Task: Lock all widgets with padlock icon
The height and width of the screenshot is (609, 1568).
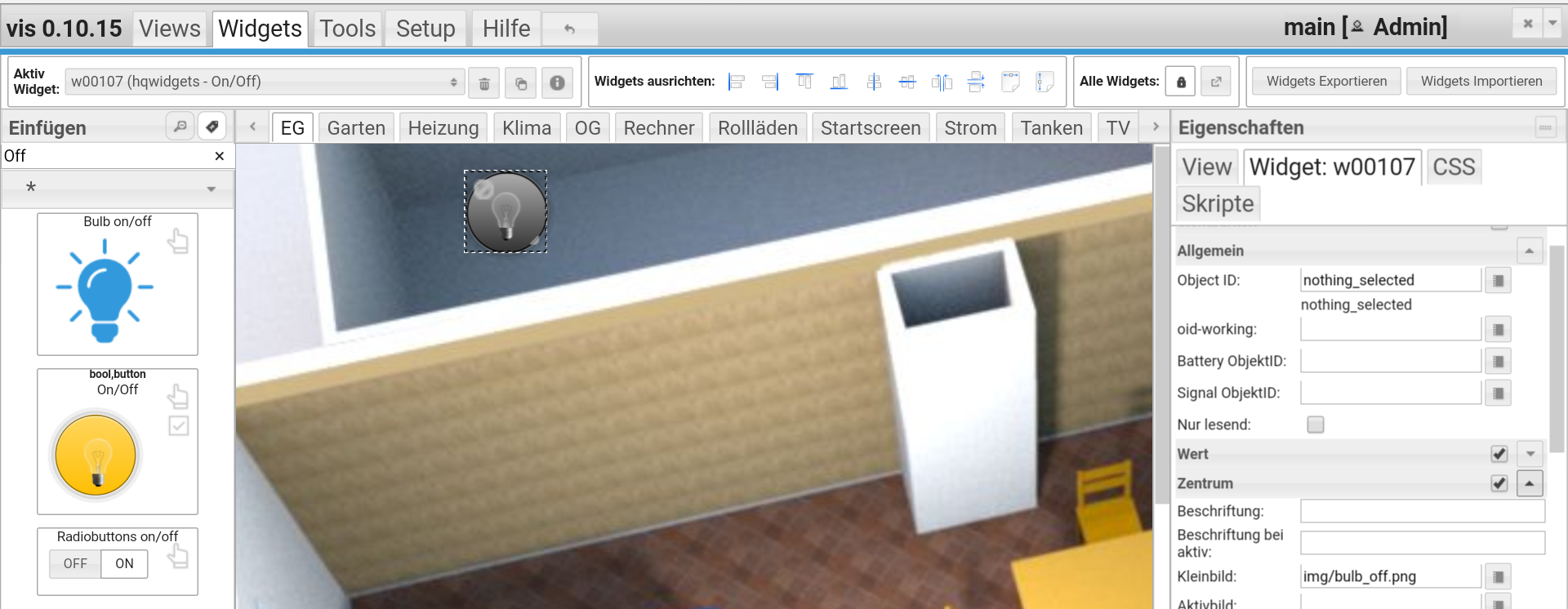Action: pos(1181,82)
